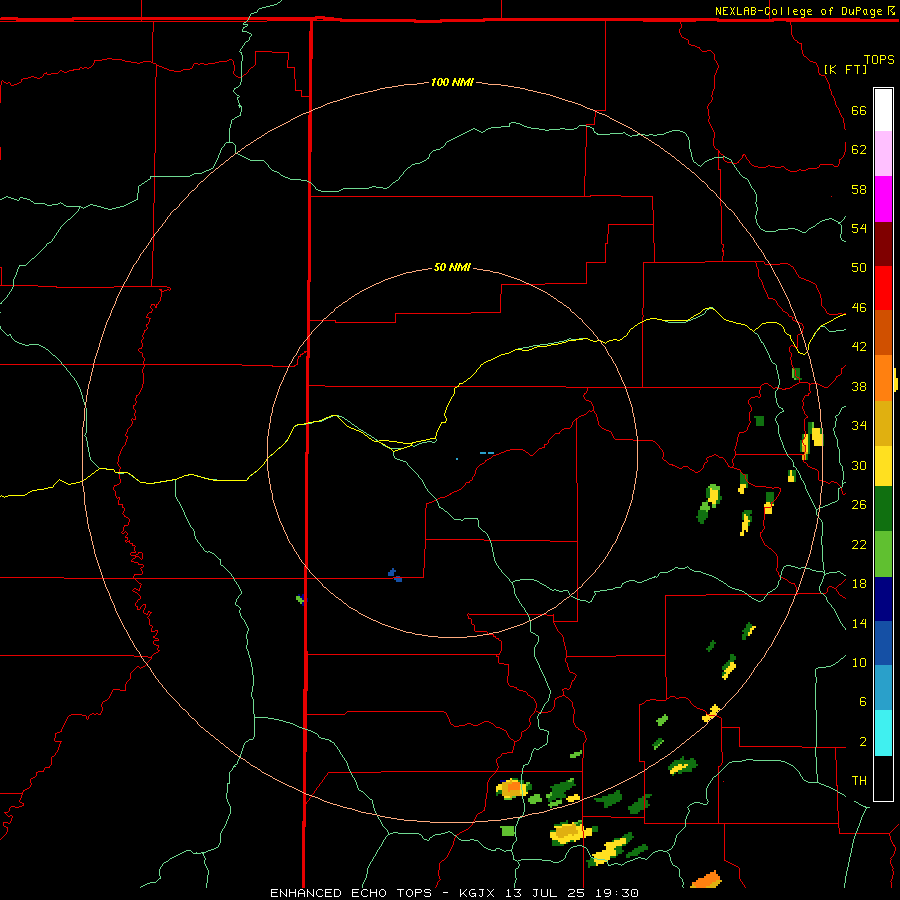The height and width of the screenshot is (900, 900).
Task: Select the "62" legend value
Action: click(859, 150)
